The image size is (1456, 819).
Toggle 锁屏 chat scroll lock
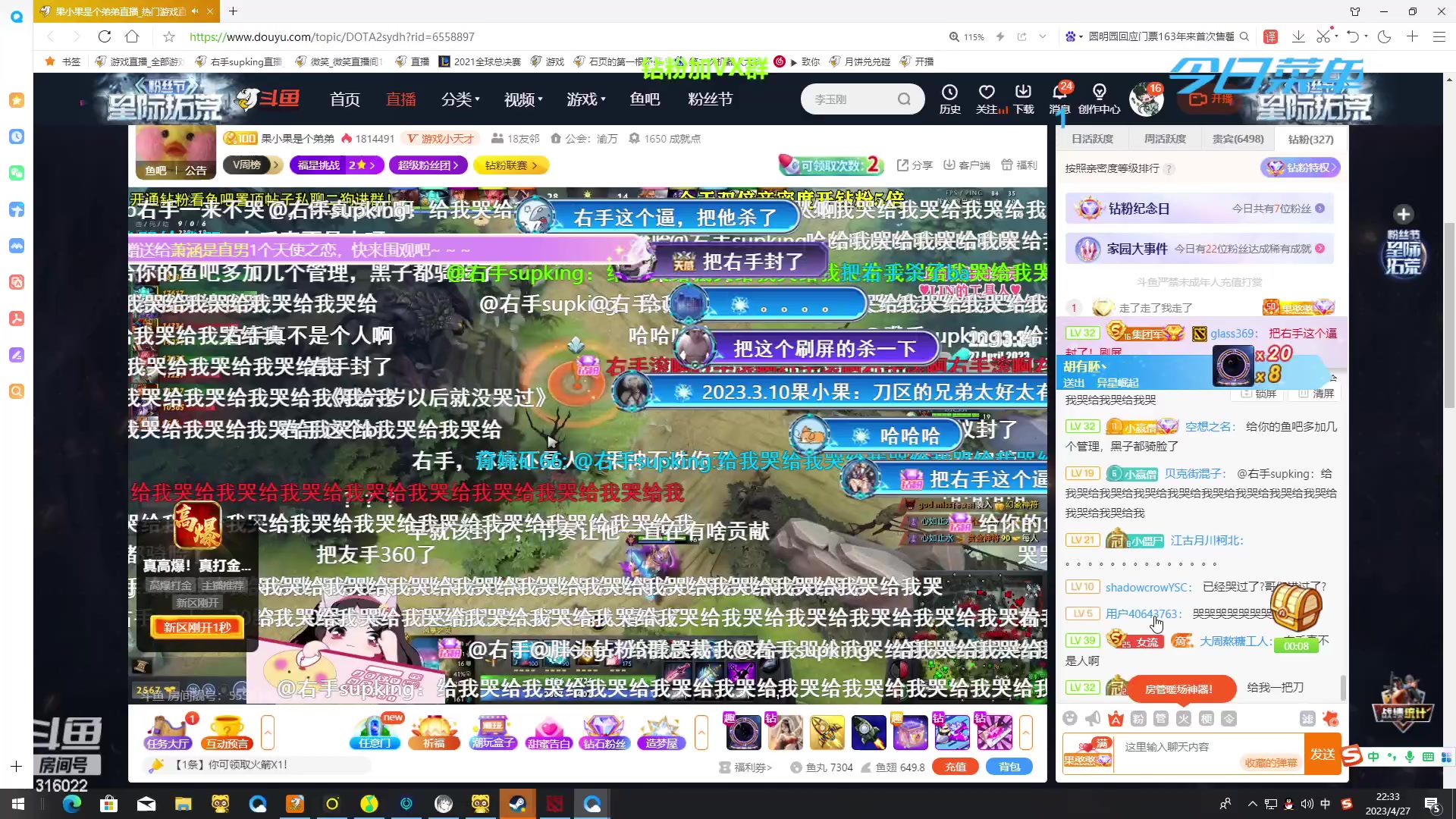(1259, 394)
